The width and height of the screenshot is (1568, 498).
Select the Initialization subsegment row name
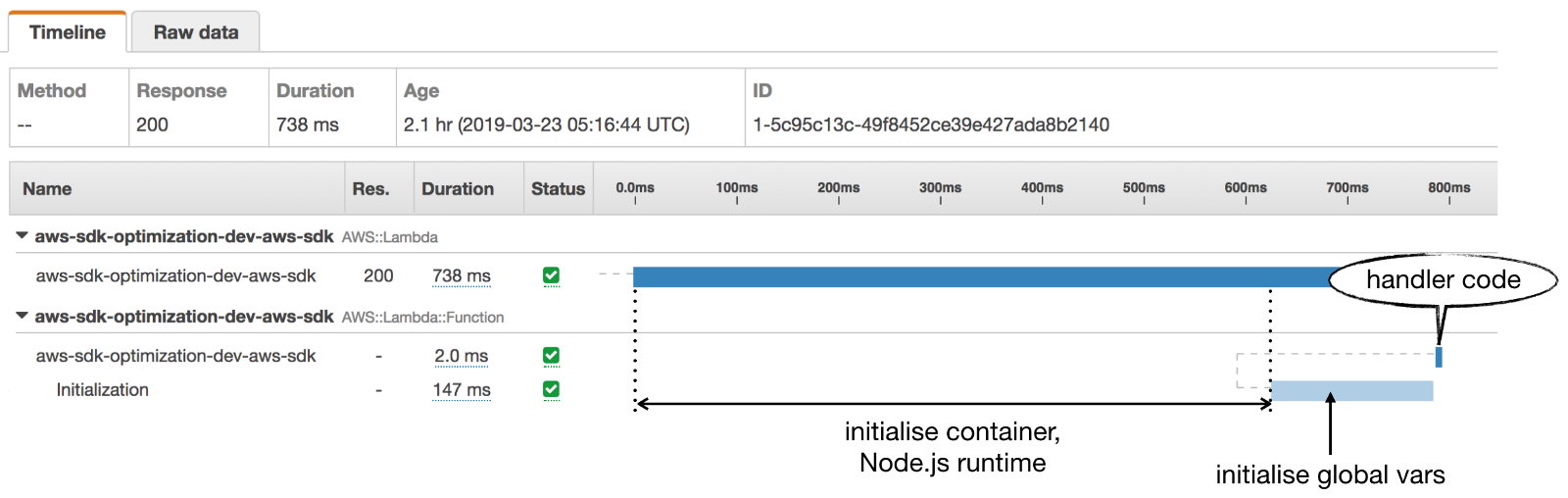point(102,390)
